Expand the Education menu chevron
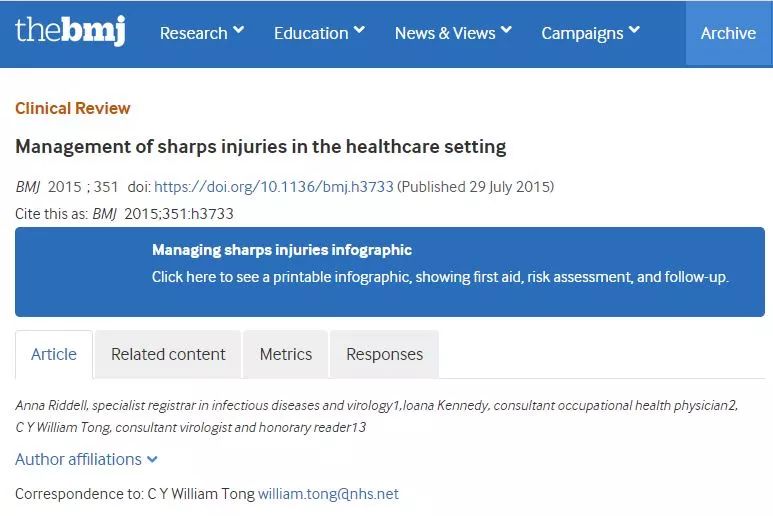This screenshot has width=773, height=516. 359,31
